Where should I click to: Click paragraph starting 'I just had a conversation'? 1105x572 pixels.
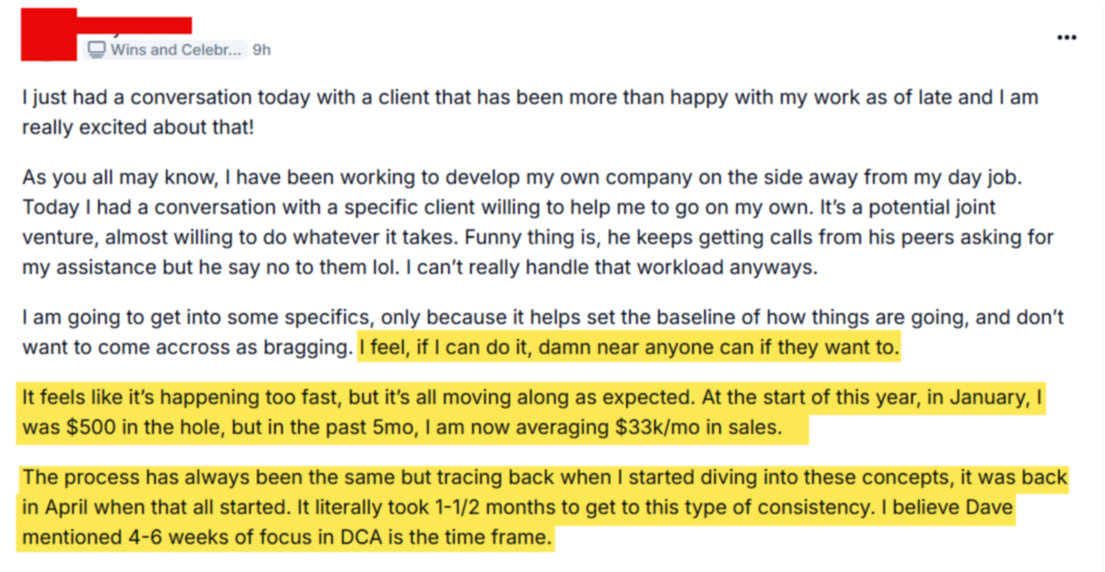click(530, 112)
